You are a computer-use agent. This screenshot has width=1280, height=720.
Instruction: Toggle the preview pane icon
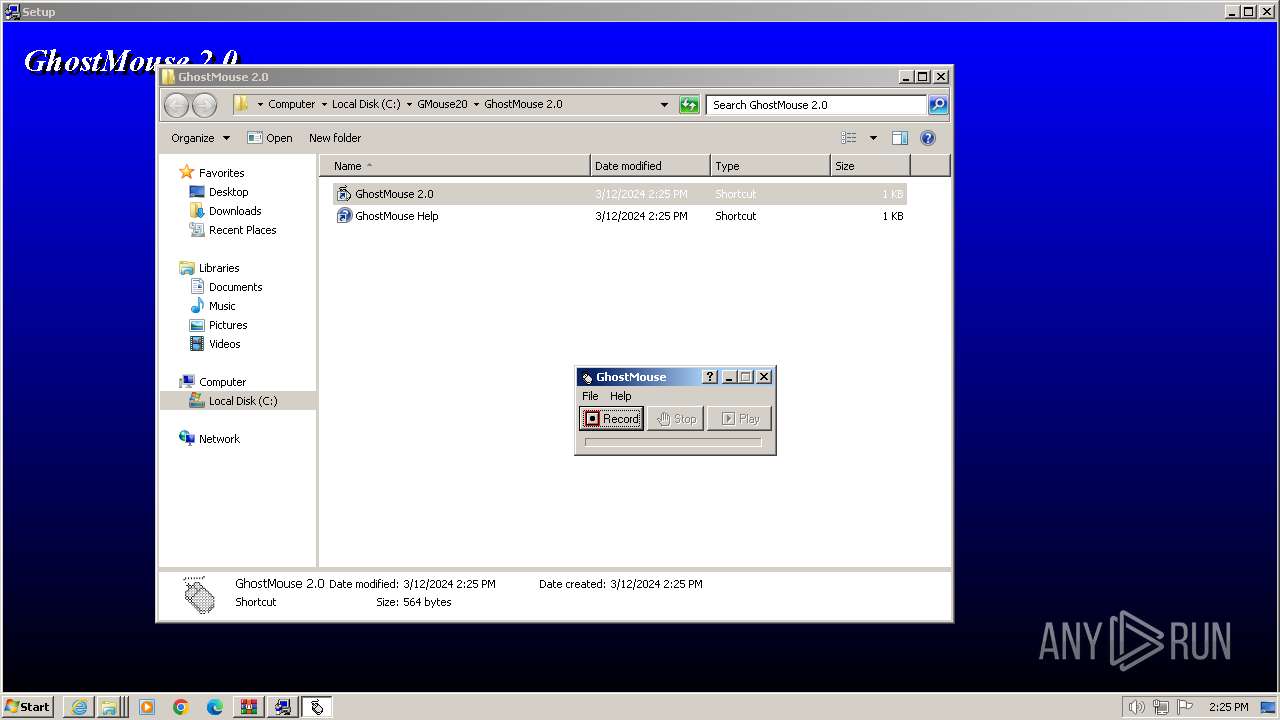click(x=900, y=138)
